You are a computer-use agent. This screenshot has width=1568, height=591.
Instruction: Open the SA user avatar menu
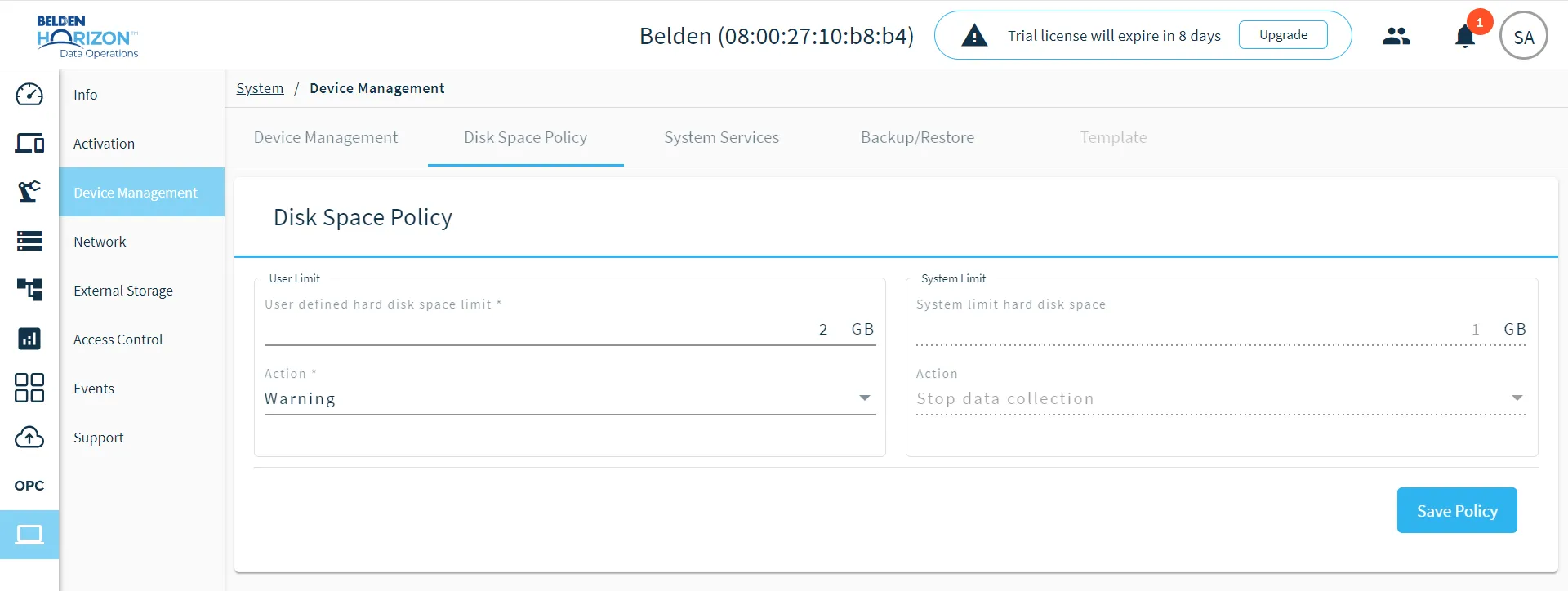point(1524,36)
